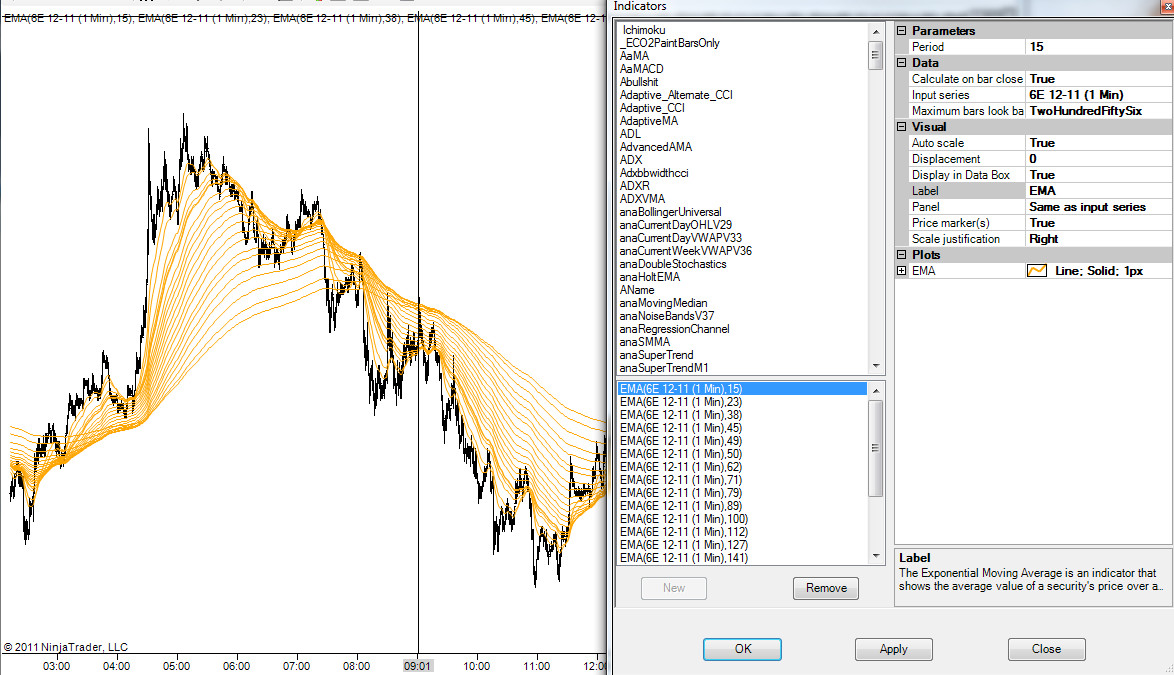Select Adxbbwidthcci indicator
The height and width of the screenshot is (675, 1174).
(x=654, y=173)
